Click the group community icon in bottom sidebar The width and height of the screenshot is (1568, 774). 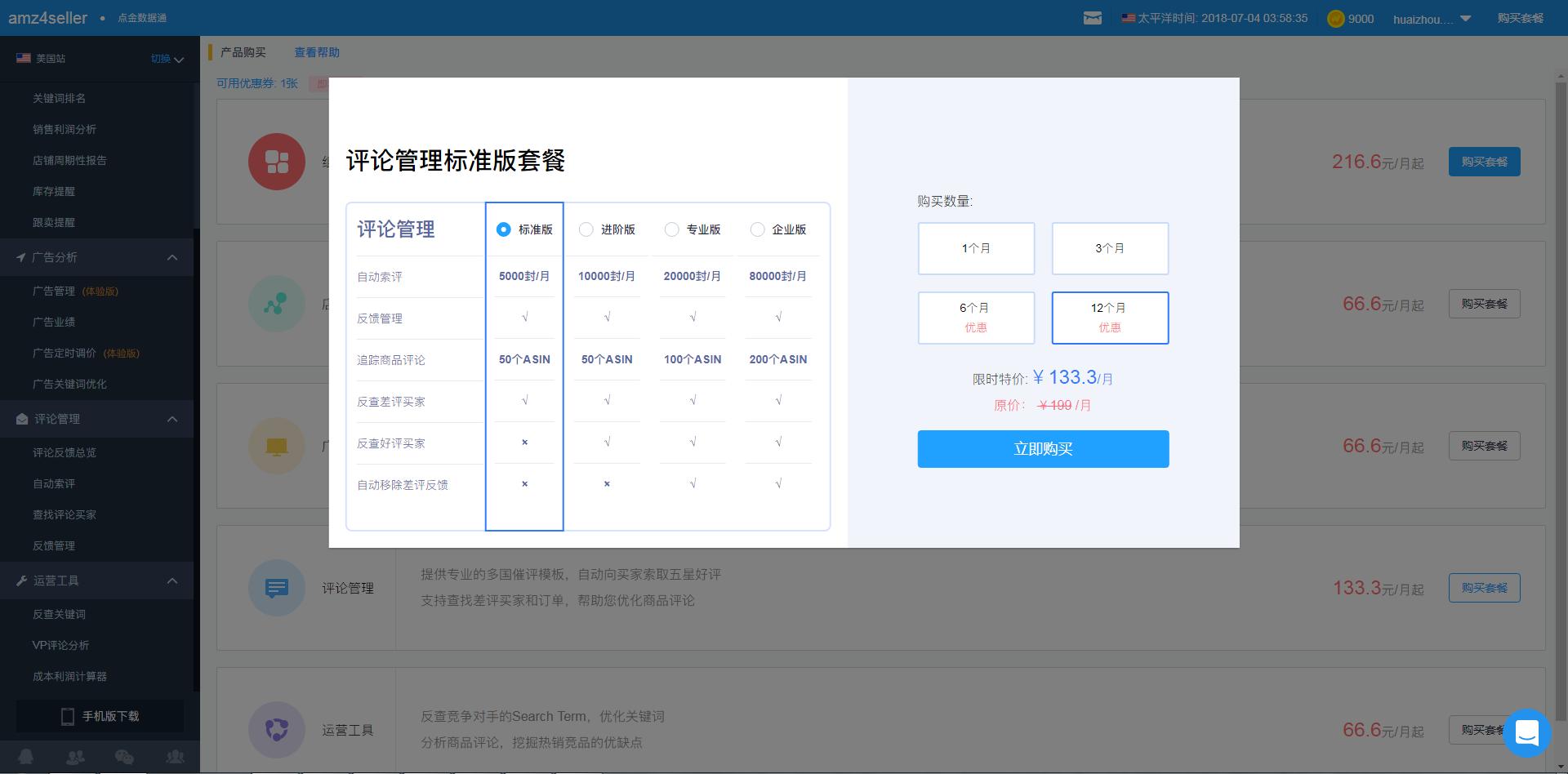[x=175, y=758]
